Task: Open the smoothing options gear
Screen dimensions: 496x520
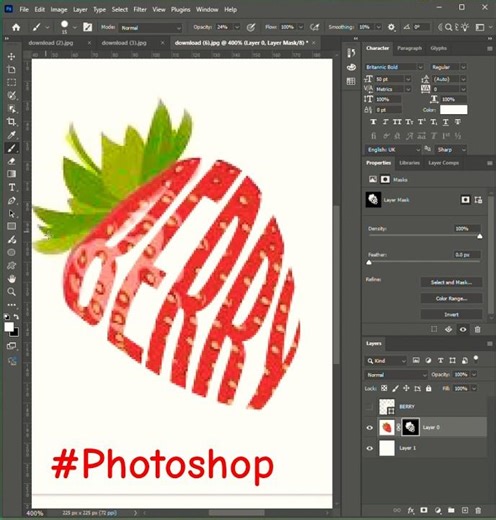Action: 391,27
